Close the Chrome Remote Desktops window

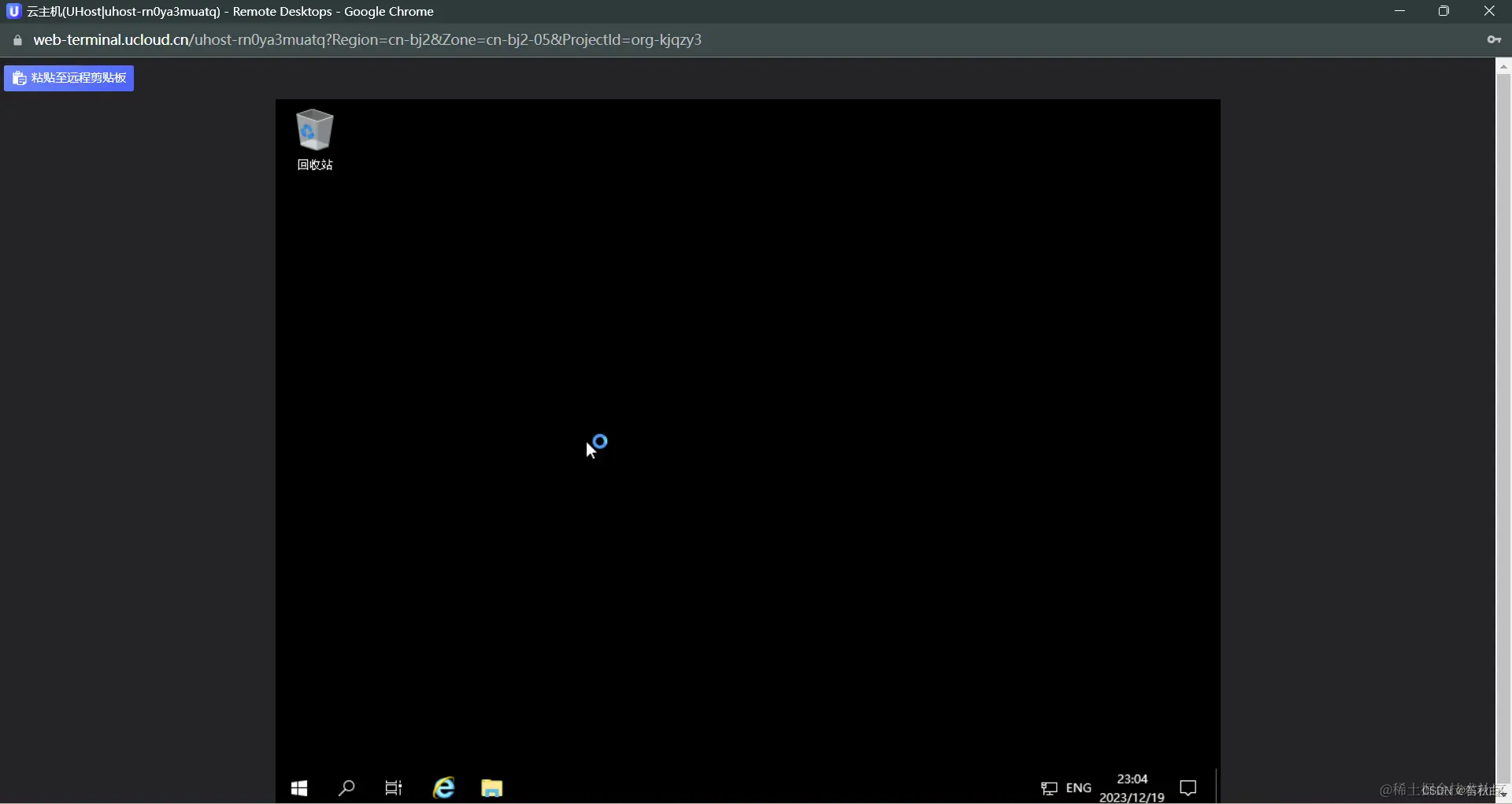1489,11
